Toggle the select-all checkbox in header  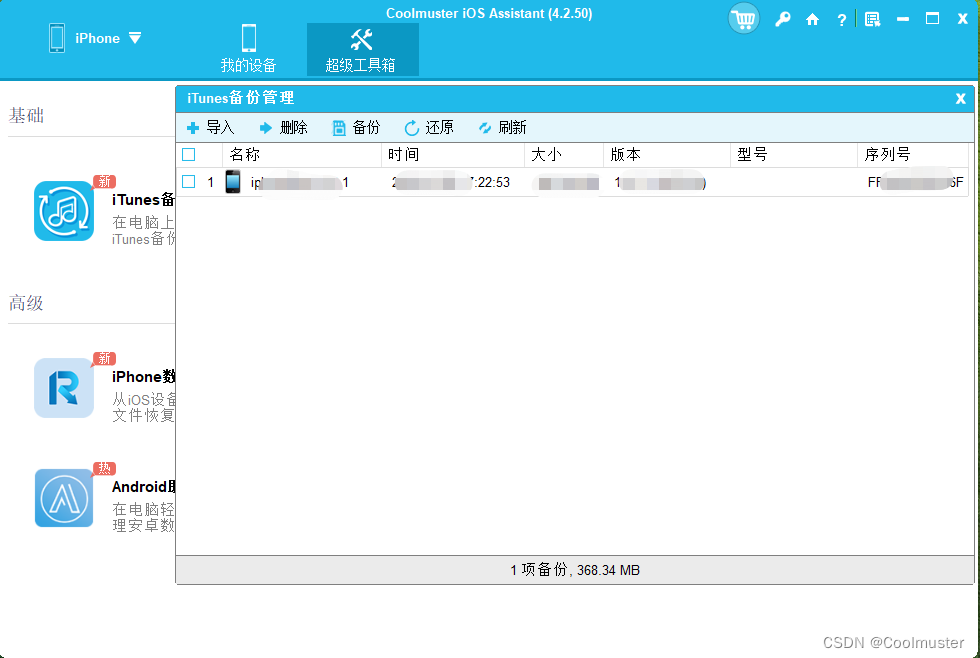(189, 154)
